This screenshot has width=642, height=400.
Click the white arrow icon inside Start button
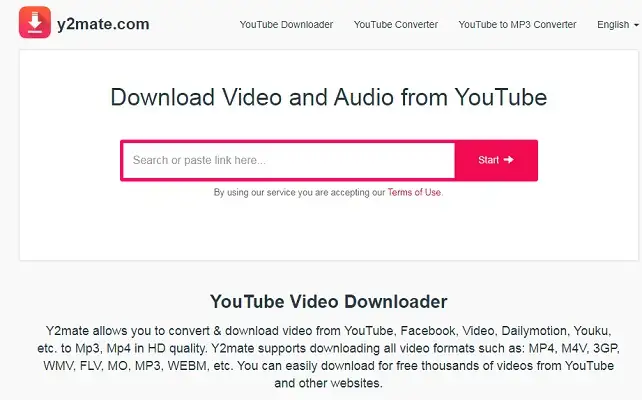509,160
